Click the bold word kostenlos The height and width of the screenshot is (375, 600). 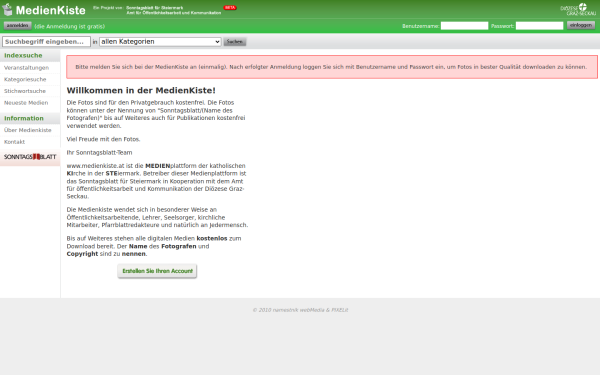click(x=212, y=238)
